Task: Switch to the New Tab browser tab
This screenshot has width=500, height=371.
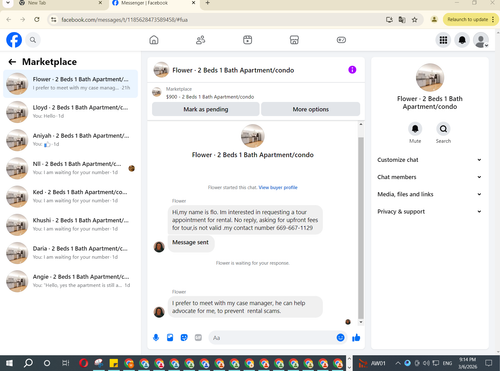Action: coord(60,3)
